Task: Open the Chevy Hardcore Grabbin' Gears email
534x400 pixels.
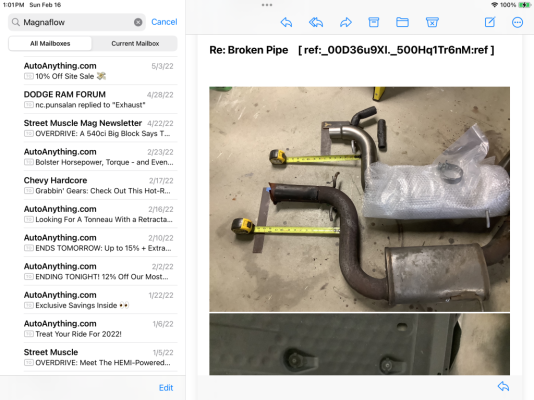Action: [99, 186]
